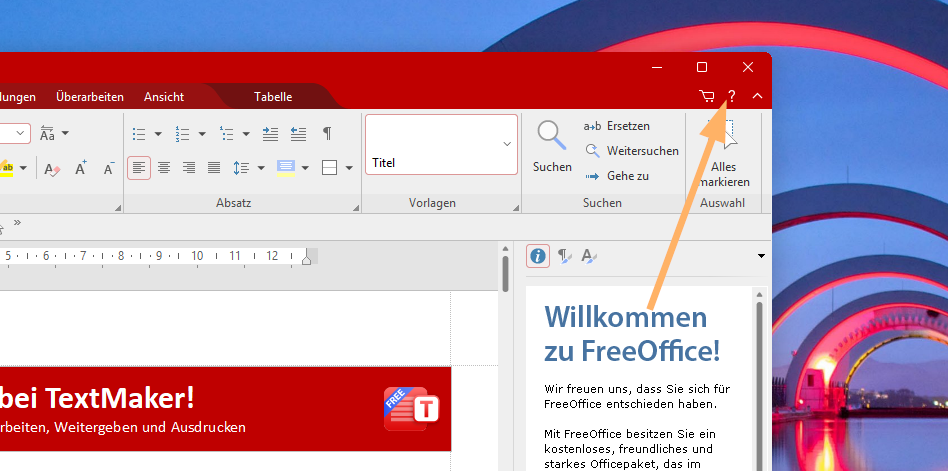The width and height of the screenshot is (948, 471).
Task: Select the character styles sidebar icon
Action: click(588, 256)
